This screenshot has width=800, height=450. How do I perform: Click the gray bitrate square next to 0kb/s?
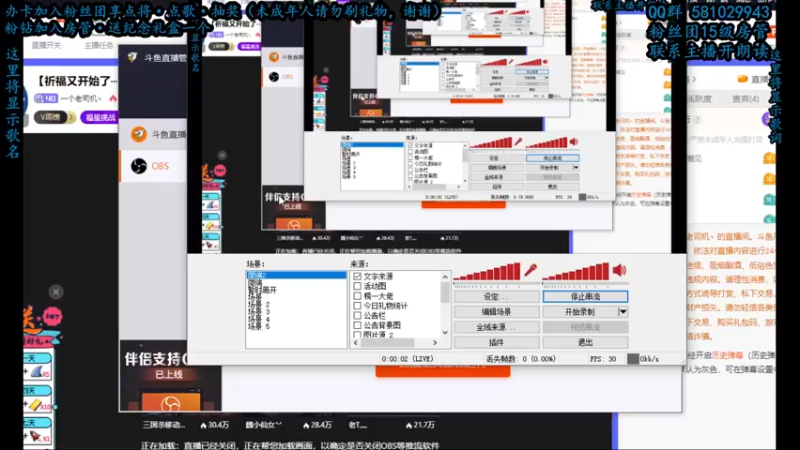[x=633, y=359]
